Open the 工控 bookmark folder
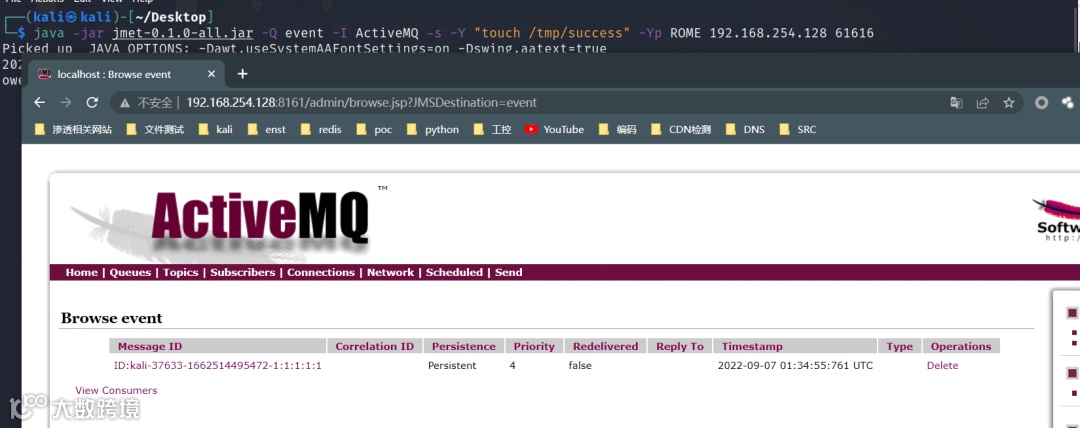The image size is (1080, 428). (492, 129)
